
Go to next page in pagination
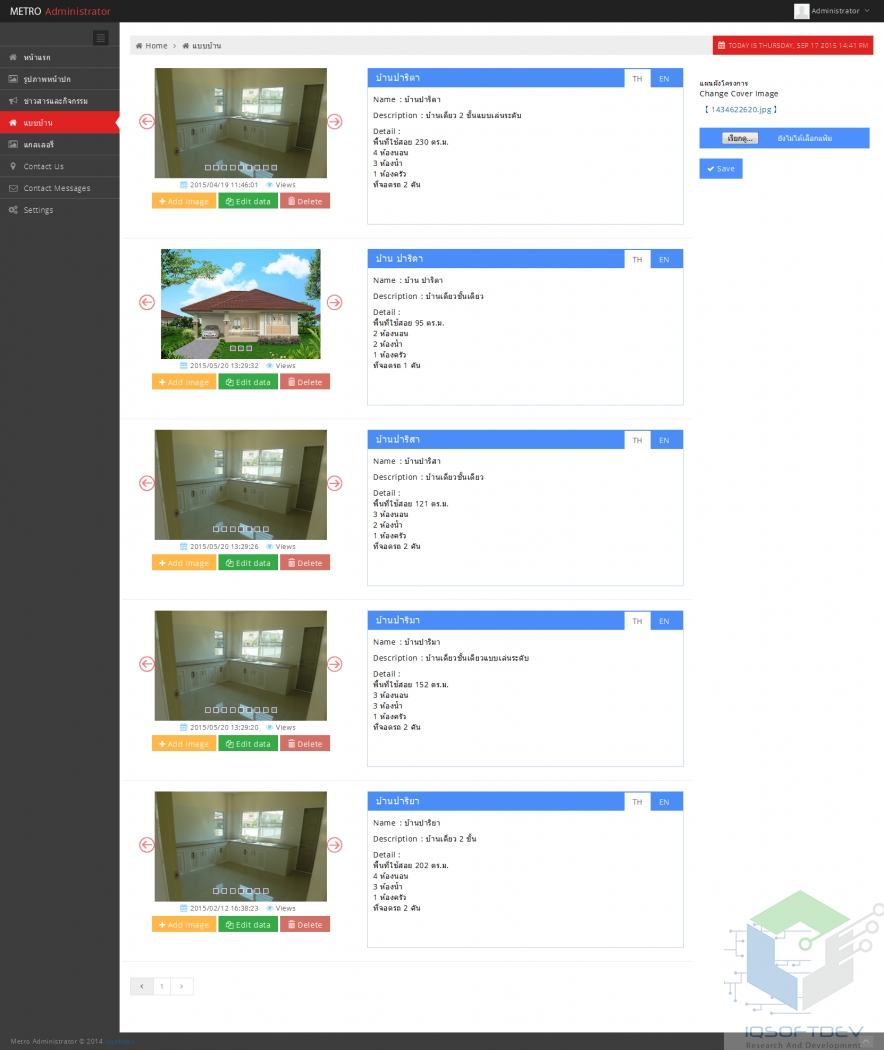point(181,986)
